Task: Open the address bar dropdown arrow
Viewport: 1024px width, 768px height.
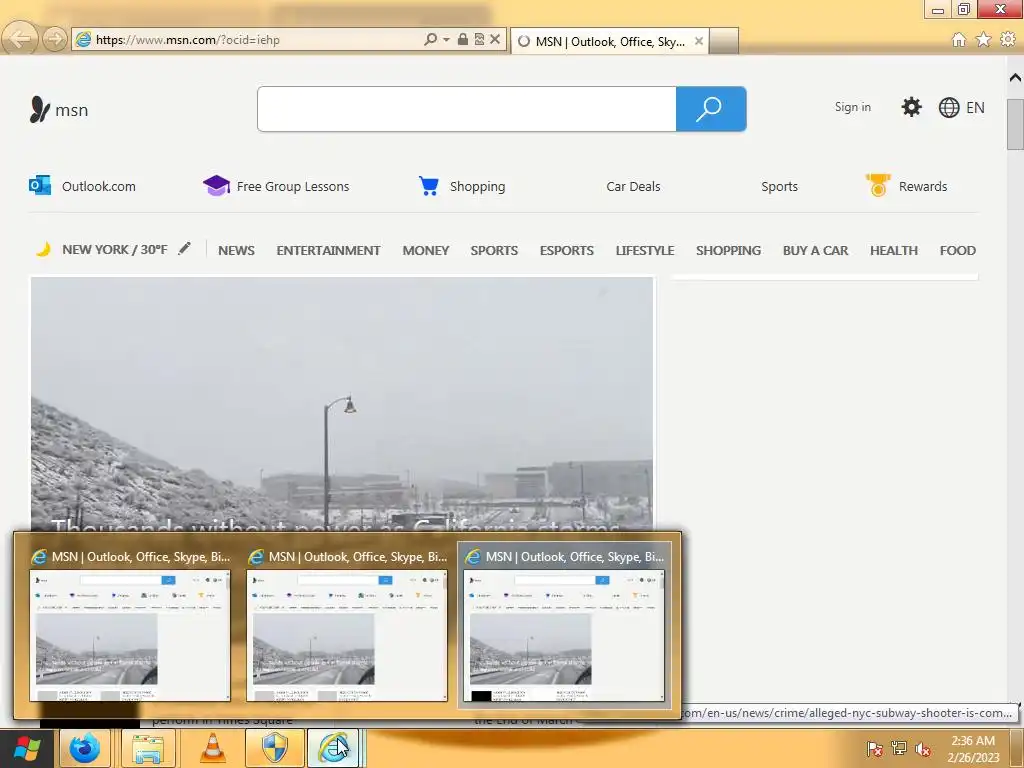Action: (447, 39)
